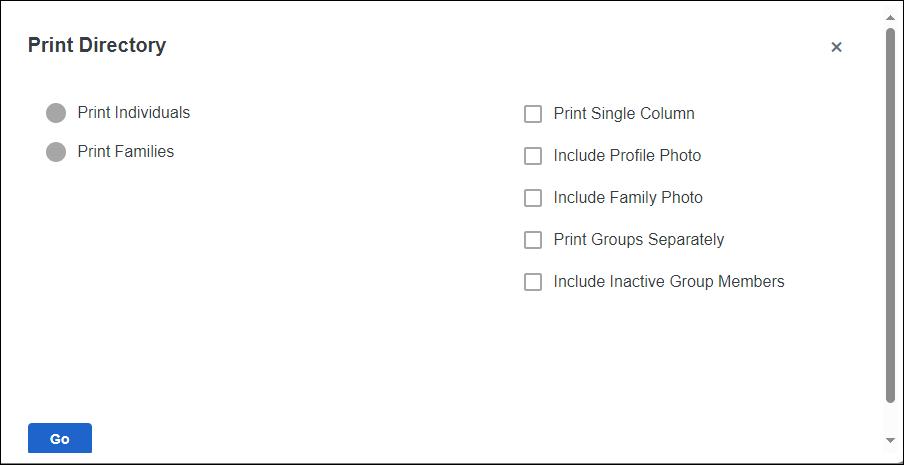Click the "Print Single Column" label text
This screenshot has width=904, height=465.
click(x=624, y=114)
